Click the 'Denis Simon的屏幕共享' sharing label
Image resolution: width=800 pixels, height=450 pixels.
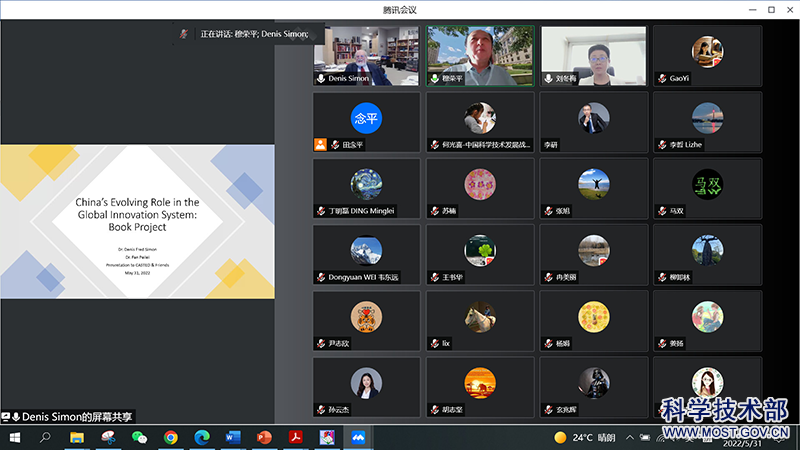coord(70,416)
